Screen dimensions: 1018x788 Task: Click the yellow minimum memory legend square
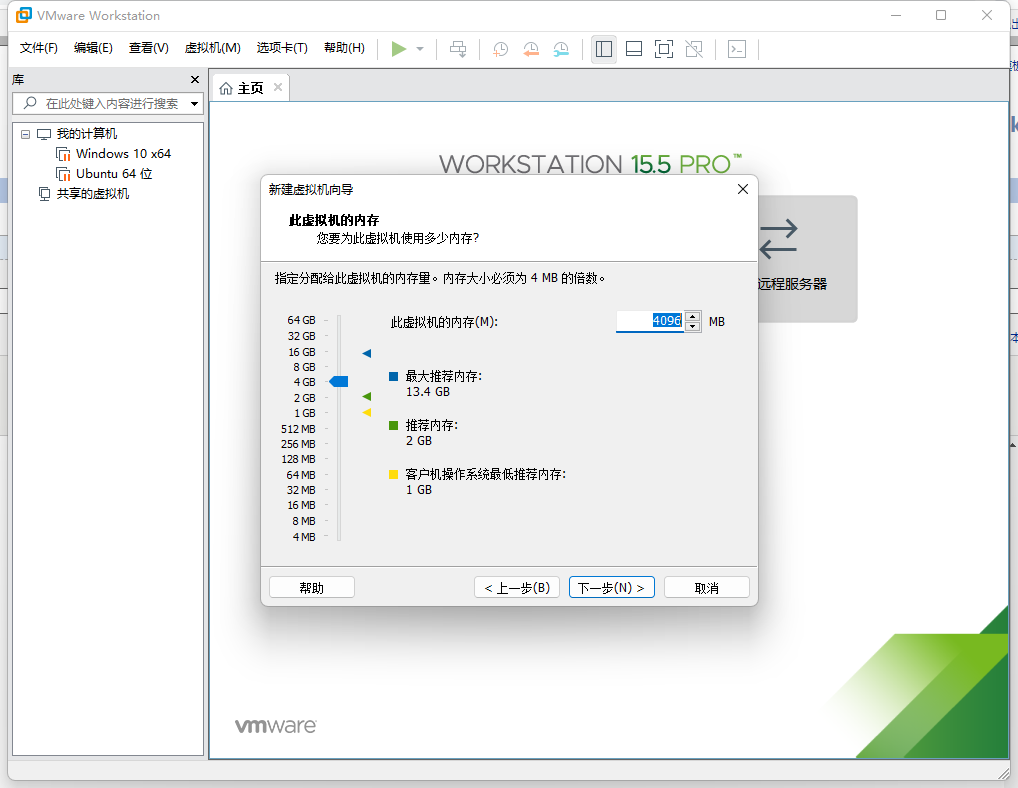393,474
